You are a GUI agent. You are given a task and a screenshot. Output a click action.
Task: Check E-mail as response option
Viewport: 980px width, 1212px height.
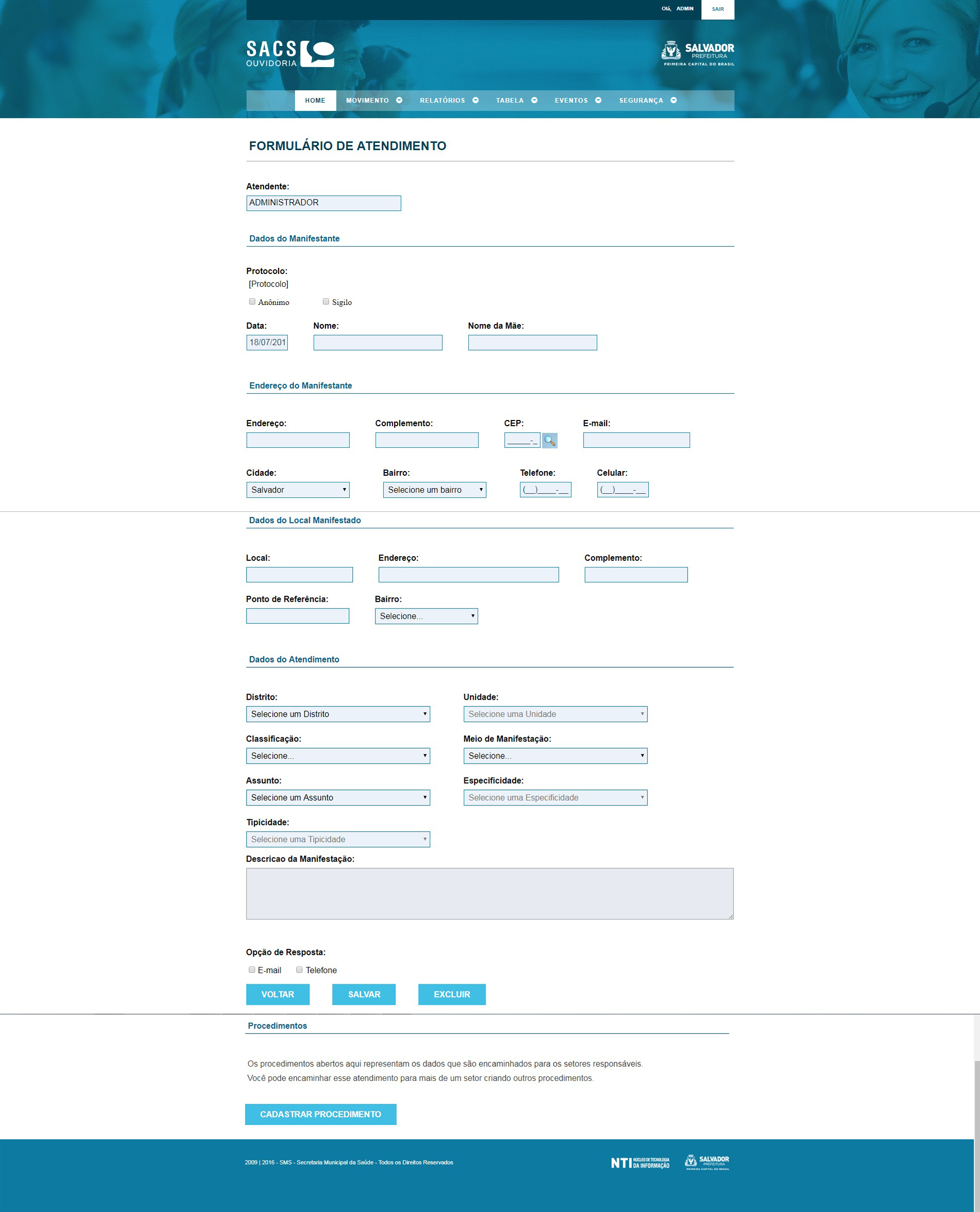(x=252, y=969)
